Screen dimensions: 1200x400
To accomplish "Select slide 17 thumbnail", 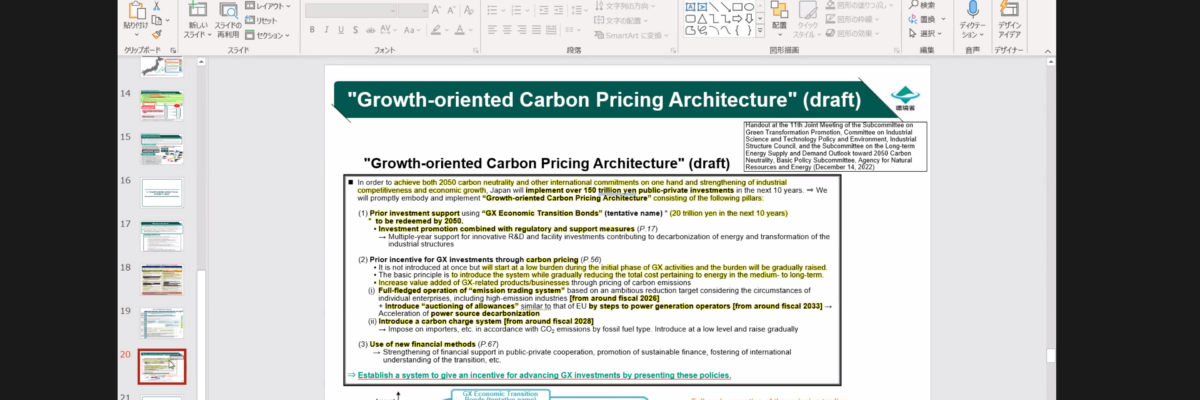I will tap(161, 236).
